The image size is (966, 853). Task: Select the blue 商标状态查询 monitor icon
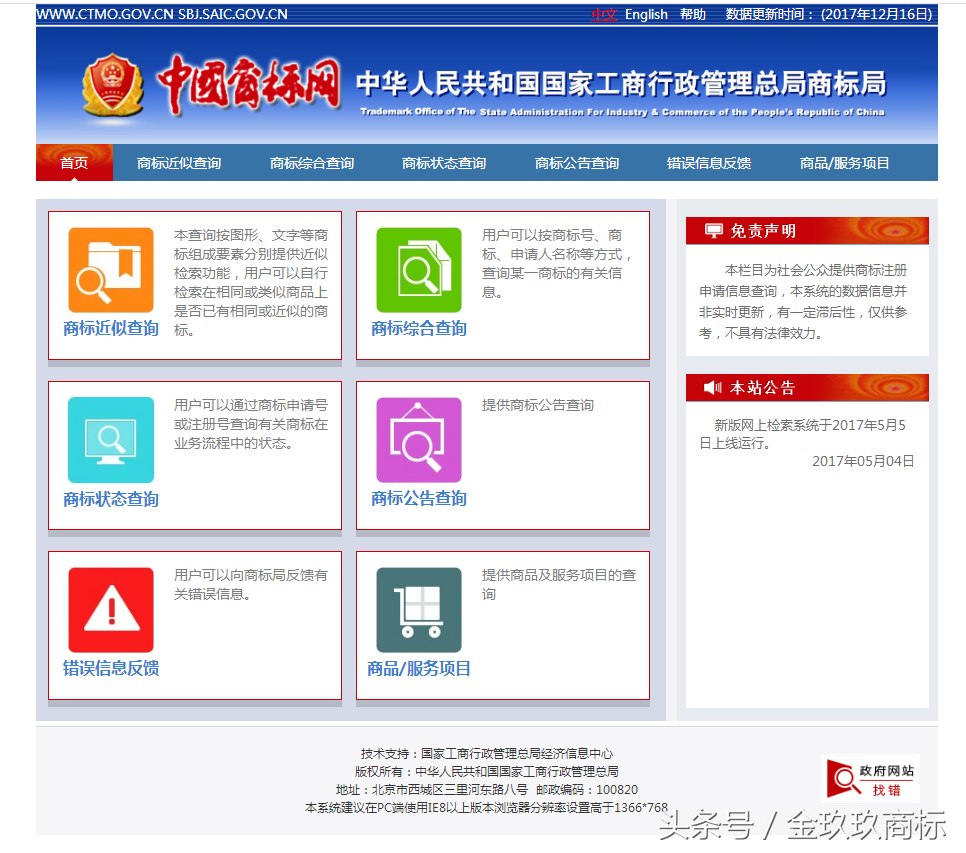[x=110, y=437]
